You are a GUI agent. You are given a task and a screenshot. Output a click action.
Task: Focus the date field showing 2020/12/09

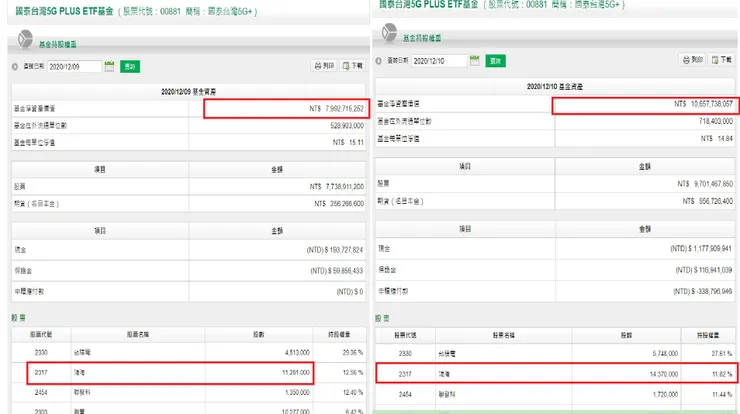click(74, 67)
